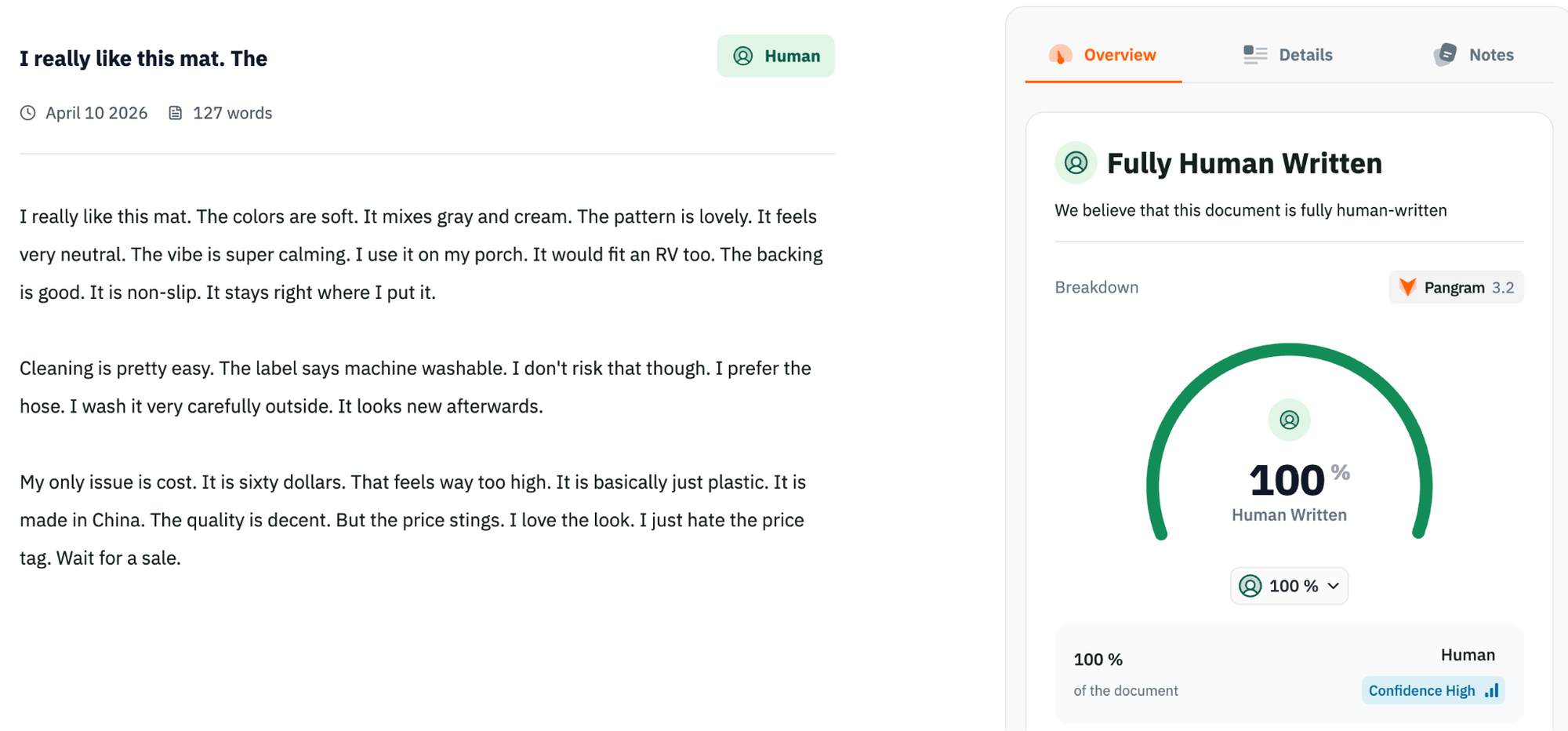Image resolution: width=1568 pixels, height=731 pixels.
Task: Click the Notes tab sticky-note icon
Action: click(x=1445, y=55)
